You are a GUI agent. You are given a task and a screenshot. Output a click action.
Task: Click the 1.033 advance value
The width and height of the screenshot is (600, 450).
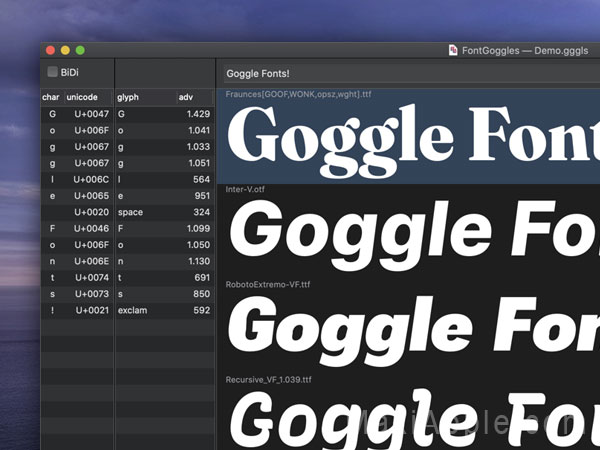(x=199, y=147)
